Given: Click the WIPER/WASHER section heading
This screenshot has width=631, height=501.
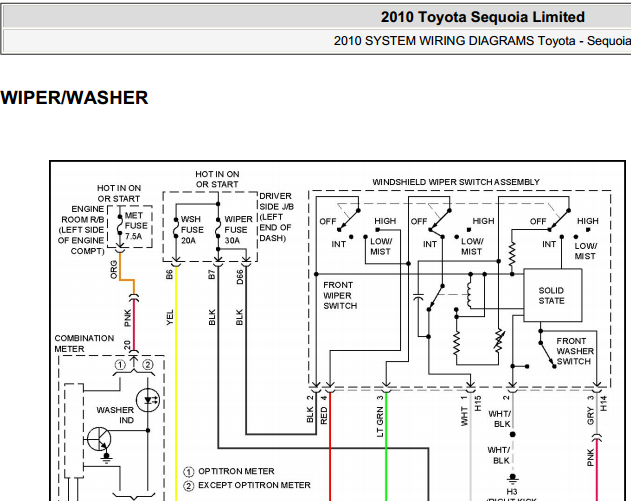Looking at the screenshot, I should pos(74,98).
